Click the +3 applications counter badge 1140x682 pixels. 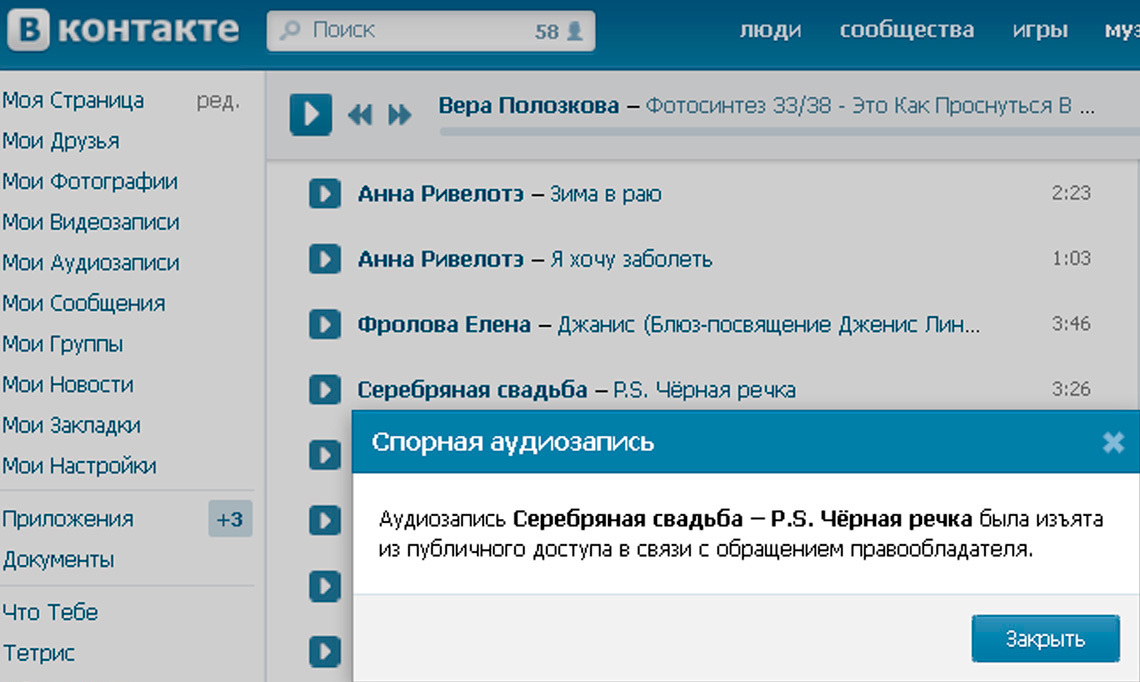pos(230,520)
